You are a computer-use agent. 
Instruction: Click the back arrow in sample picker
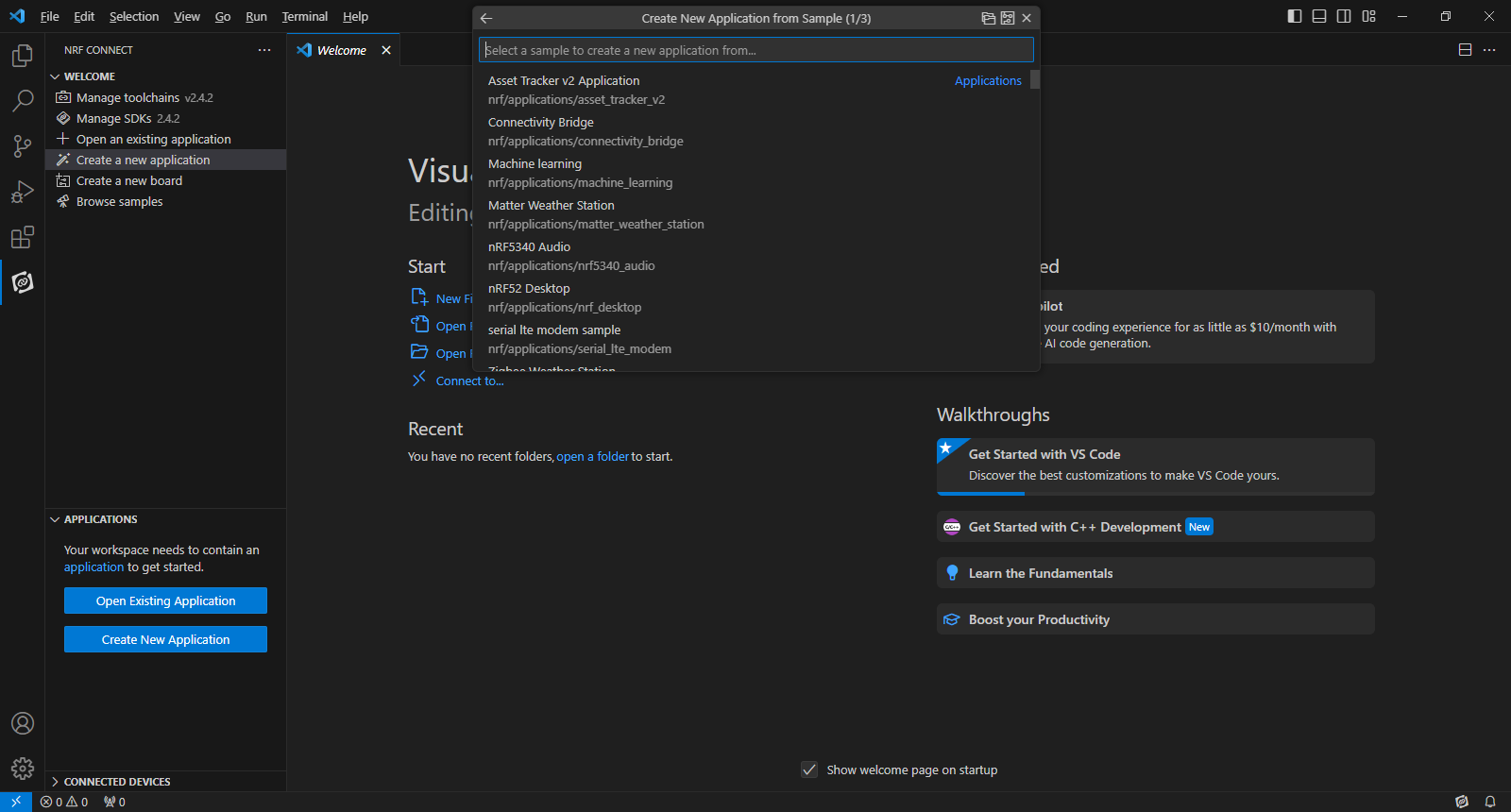point(486,18)
